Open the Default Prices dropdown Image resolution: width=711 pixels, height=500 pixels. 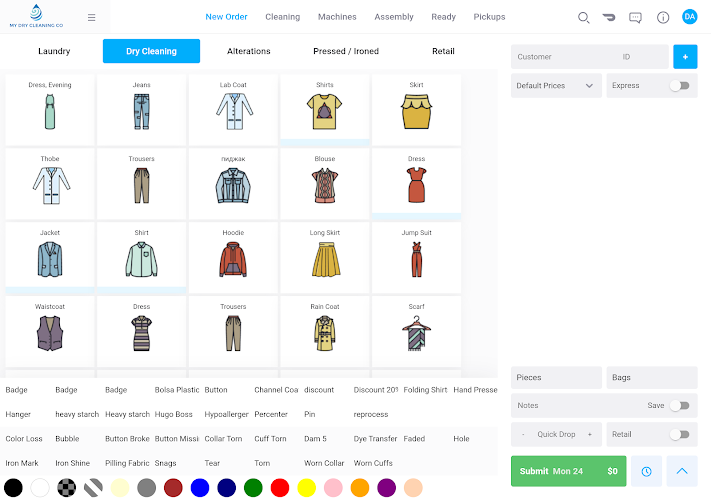point(556,86)
